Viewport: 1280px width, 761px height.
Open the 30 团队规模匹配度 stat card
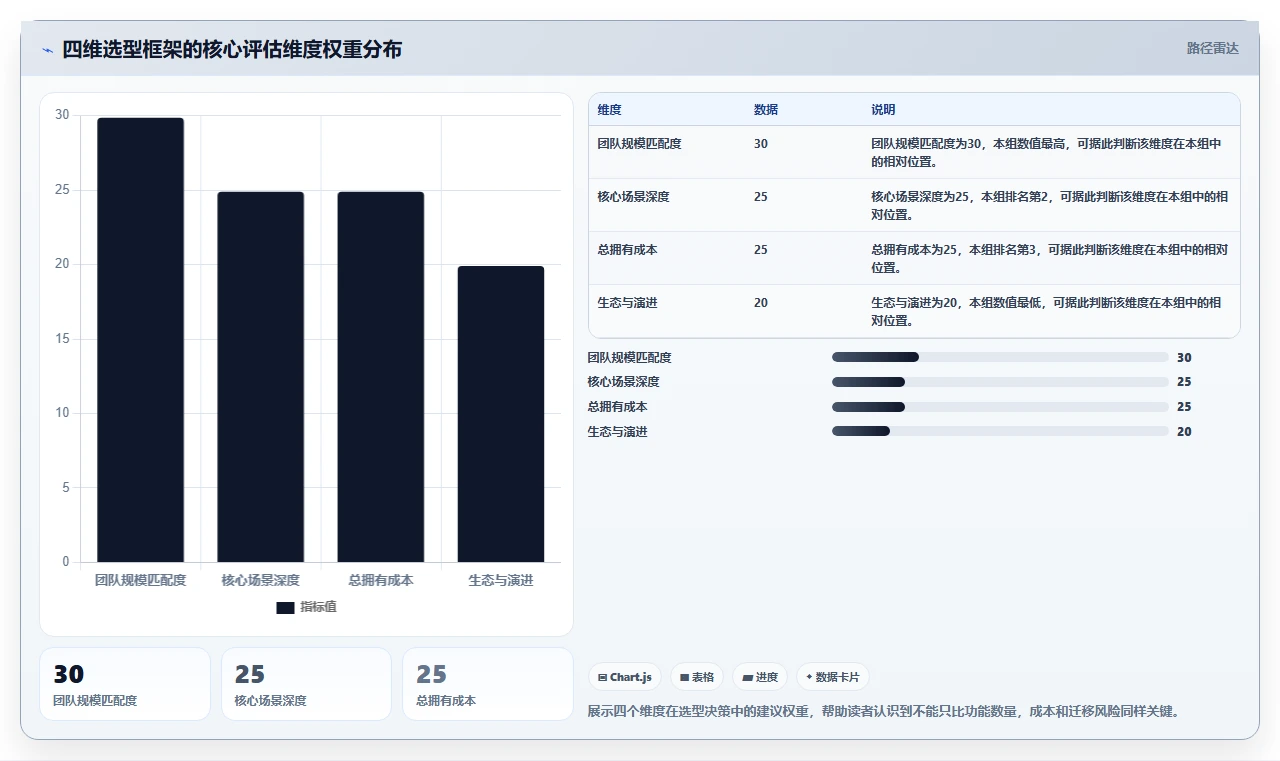click(x=125, y=684)
